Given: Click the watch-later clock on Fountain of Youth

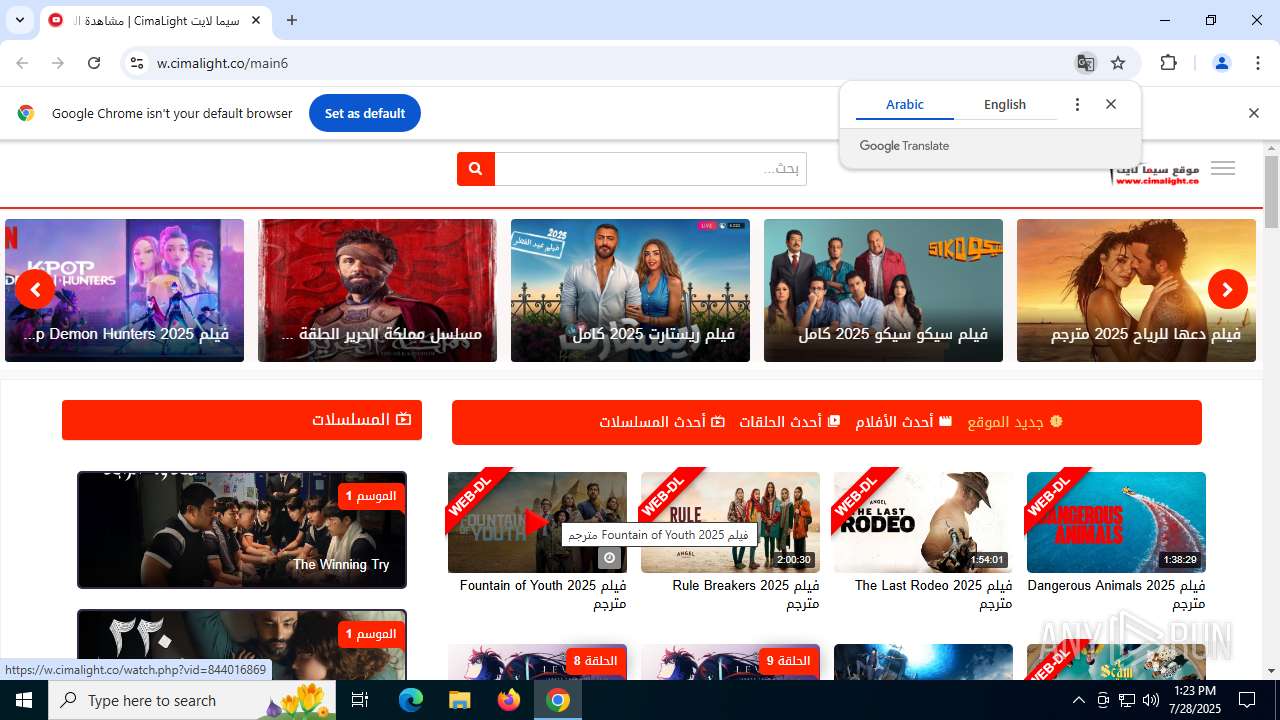Looking at the screenshot, I should [610, 558].
